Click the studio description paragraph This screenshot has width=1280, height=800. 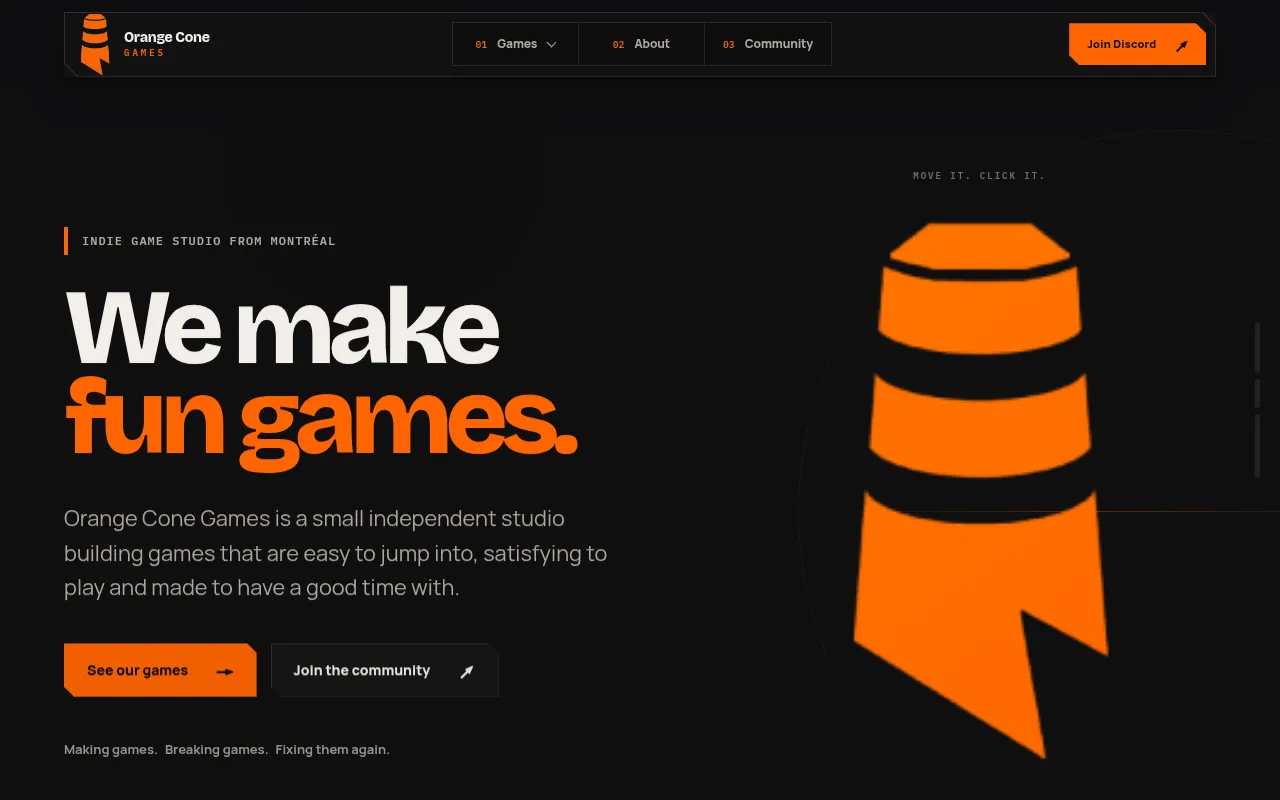pos(336,553)
